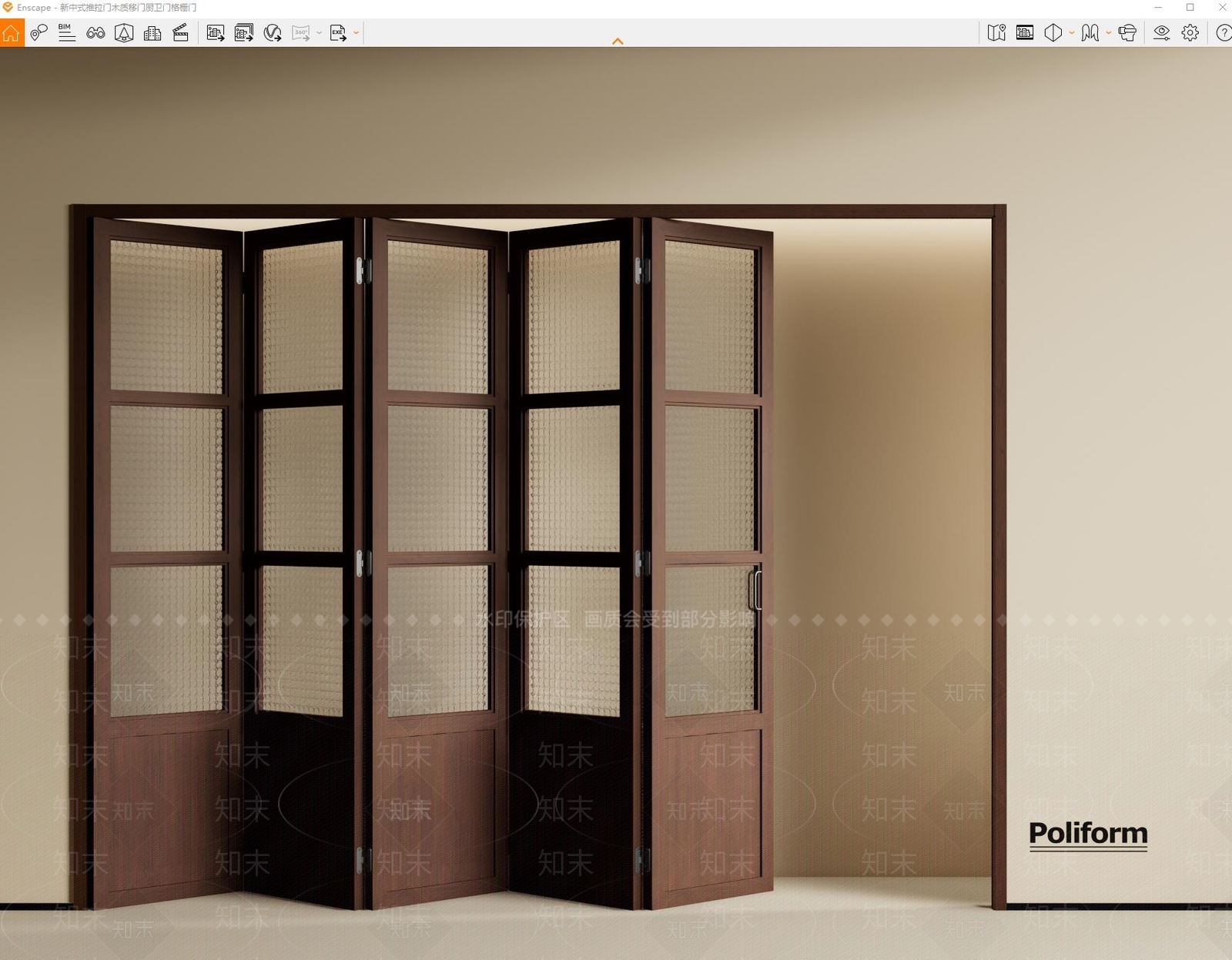Screen dimensions: 1232x960
Task: Toggle the projection mode hexagon icon
Action: coord(1053,32)
